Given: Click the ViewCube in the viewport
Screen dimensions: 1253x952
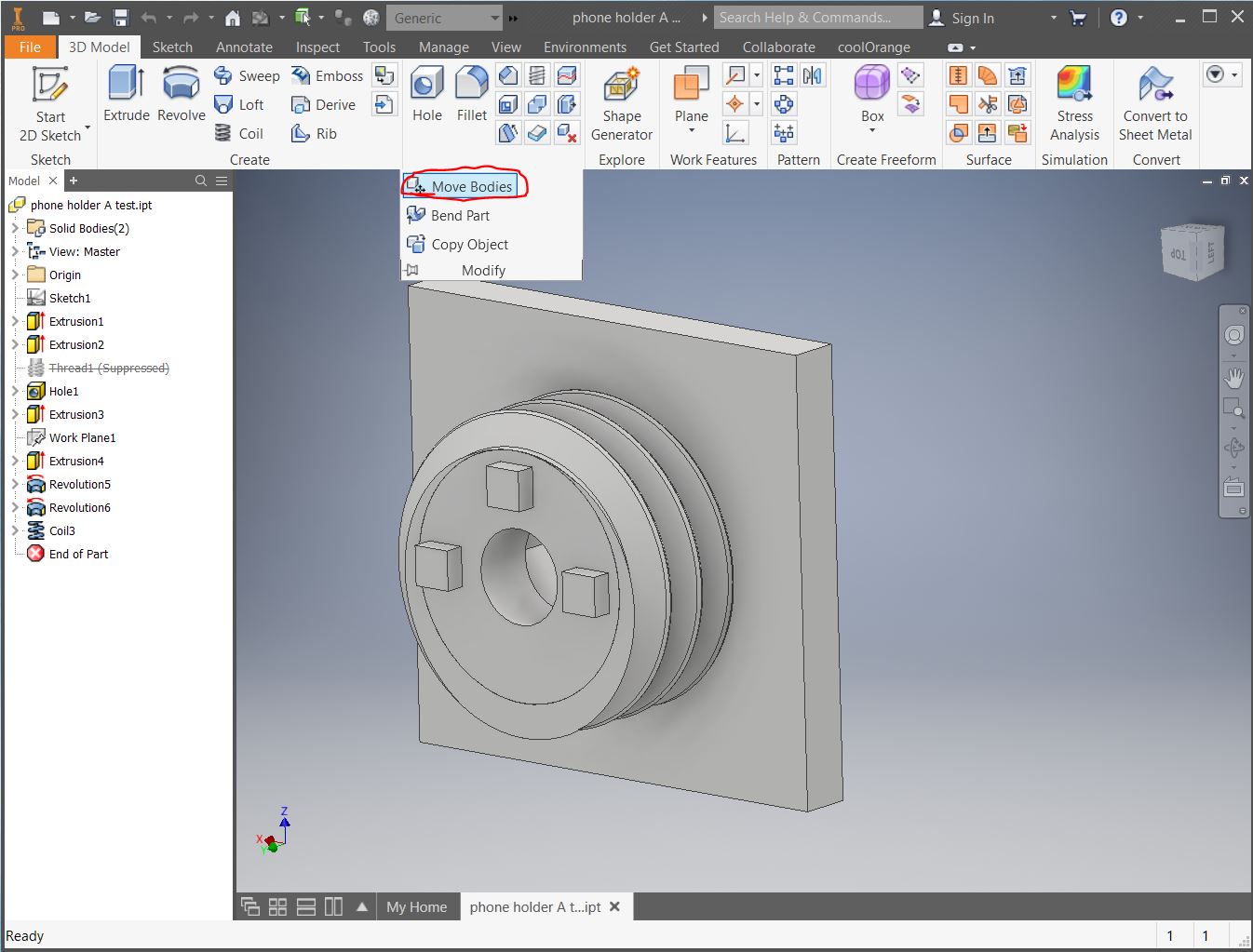Looking at the screenshot, I should pyautogui.click(x=1192, y=251).
